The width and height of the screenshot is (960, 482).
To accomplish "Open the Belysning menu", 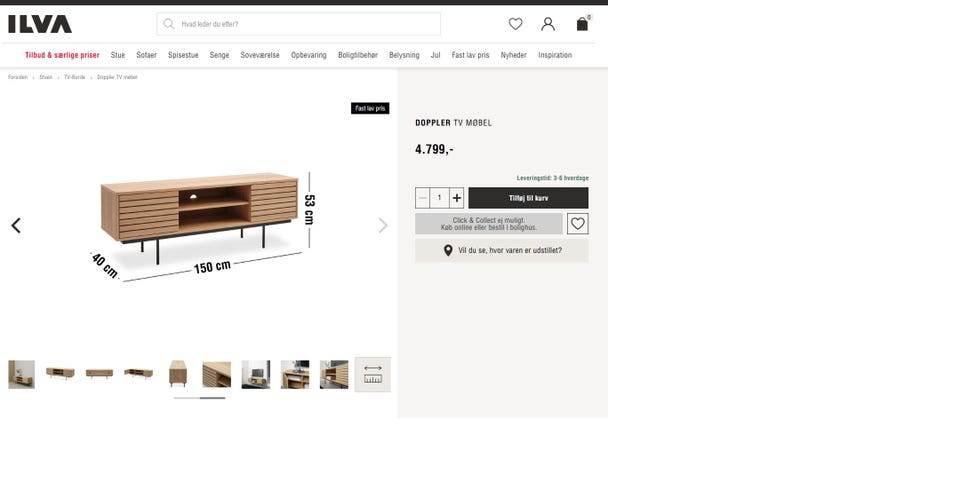I will 404,55.
